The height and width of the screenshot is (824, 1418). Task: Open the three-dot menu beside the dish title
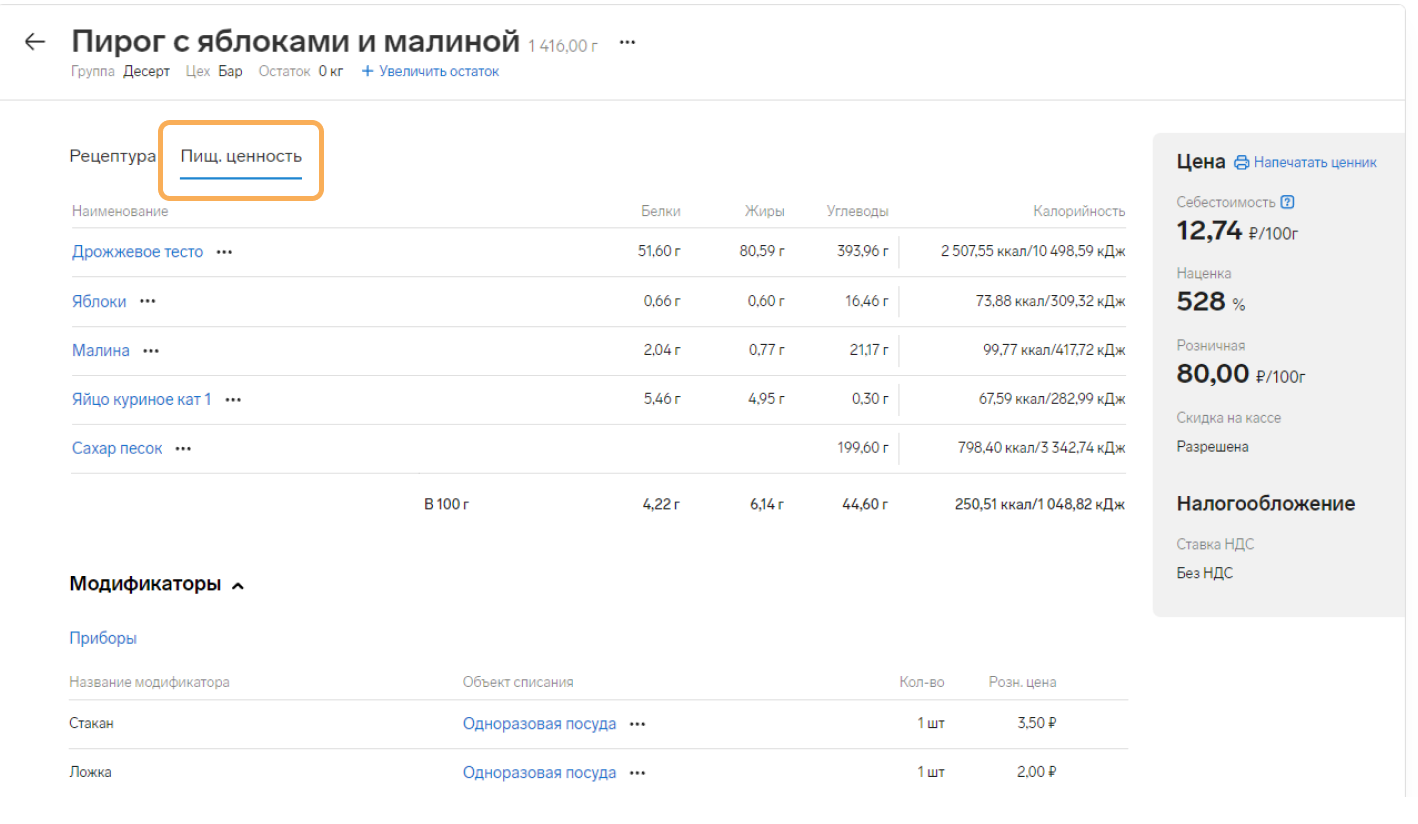point(627,42)
